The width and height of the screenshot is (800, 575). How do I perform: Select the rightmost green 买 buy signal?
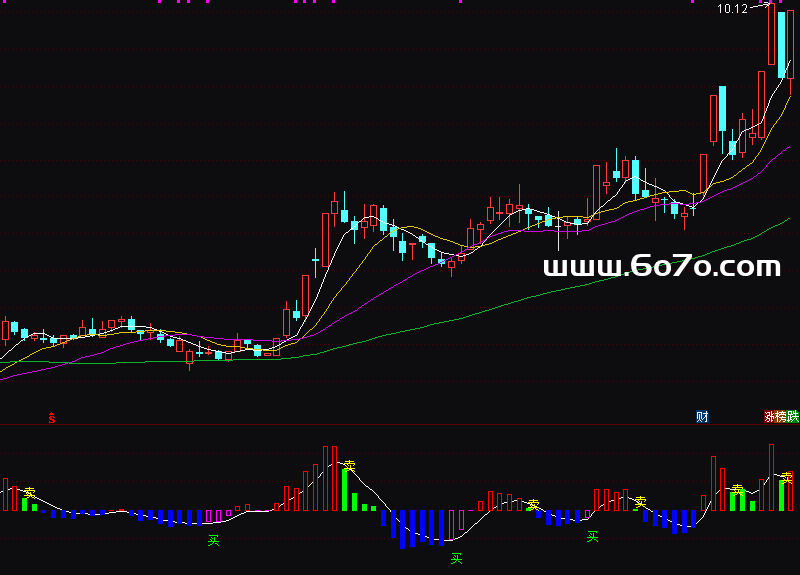[592, 537]
